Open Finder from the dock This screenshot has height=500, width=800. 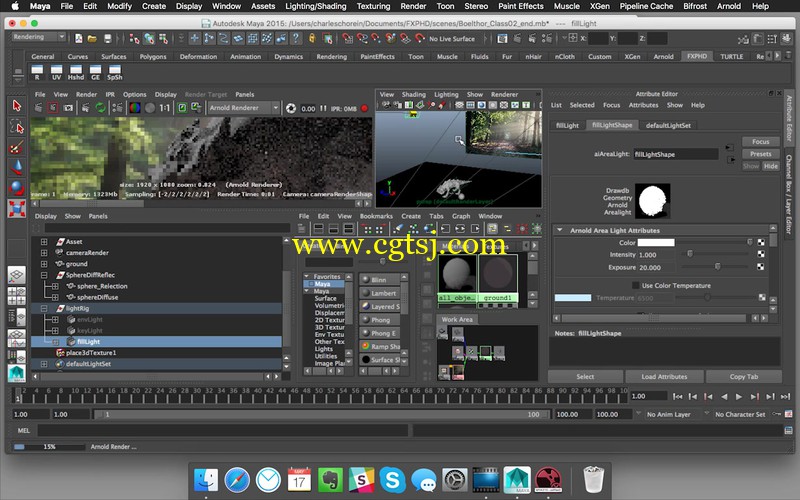(206, 480)
